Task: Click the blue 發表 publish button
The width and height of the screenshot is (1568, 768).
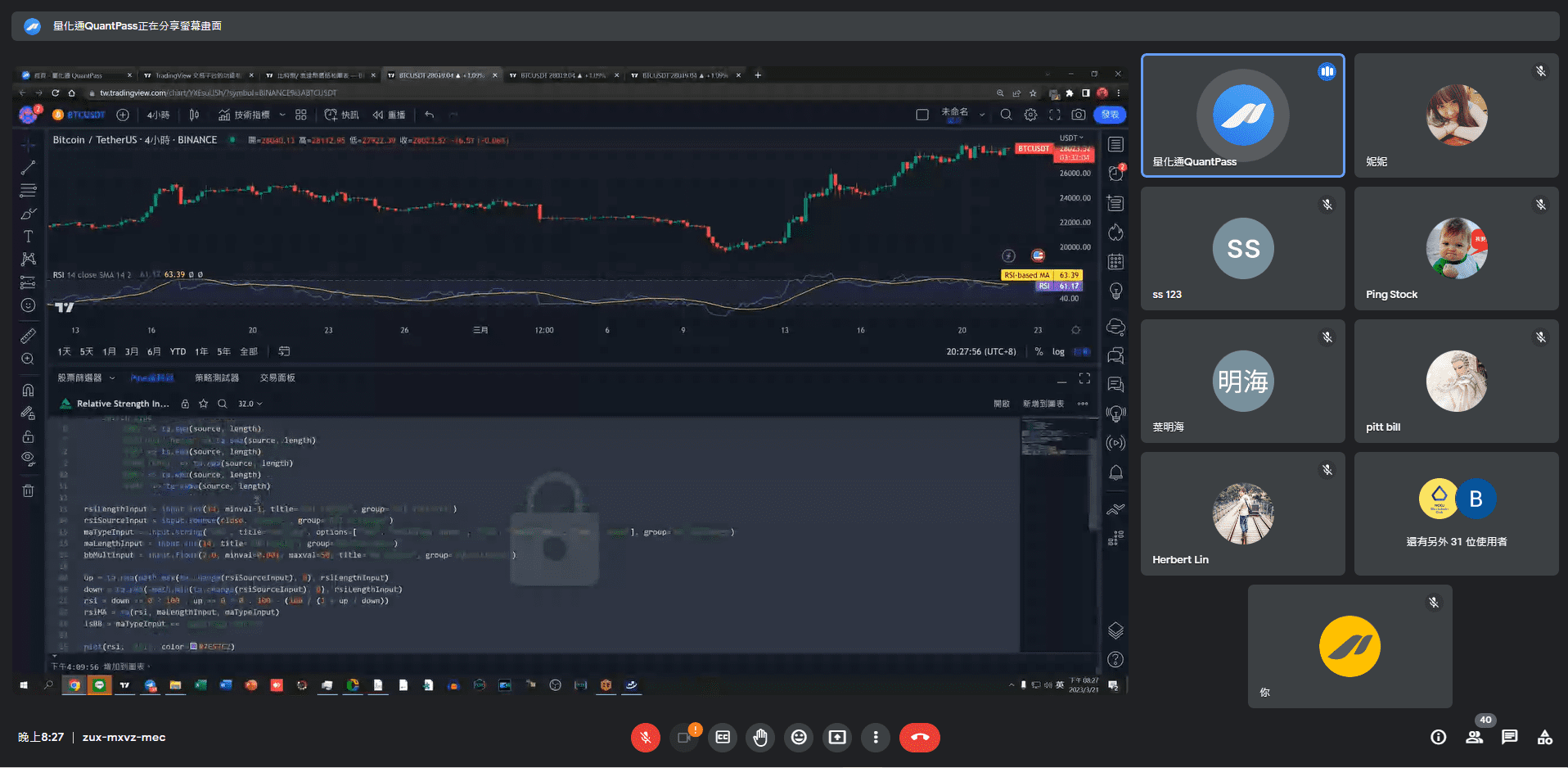Action: point(1110,115)
